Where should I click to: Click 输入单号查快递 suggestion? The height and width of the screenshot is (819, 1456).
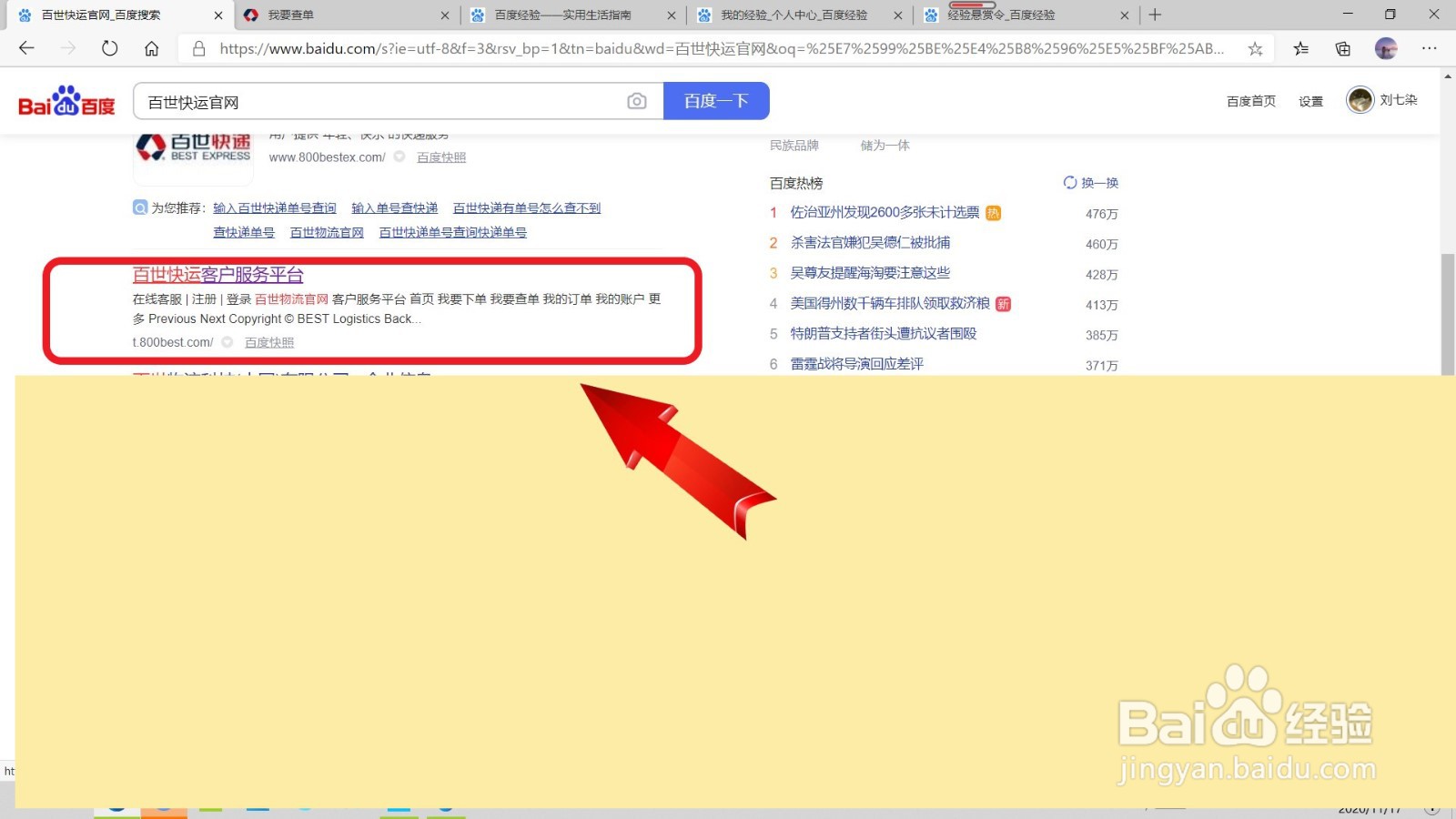click(395, 208)
